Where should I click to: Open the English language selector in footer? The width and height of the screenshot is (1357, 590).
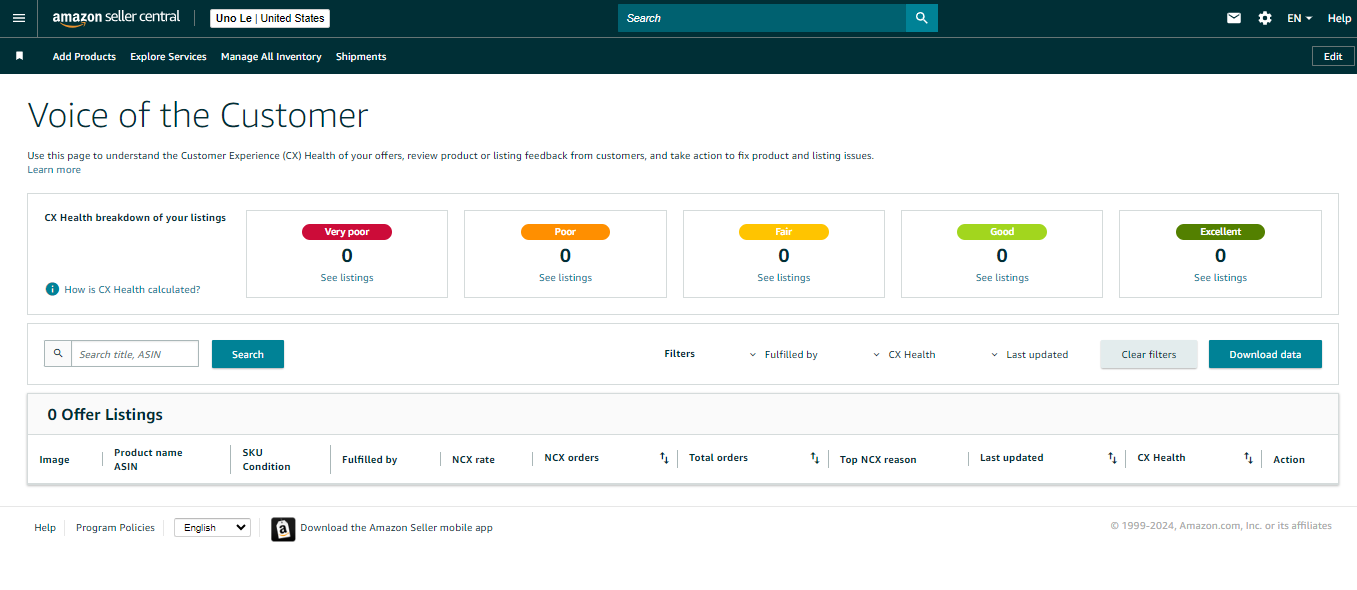pos(212,527)
